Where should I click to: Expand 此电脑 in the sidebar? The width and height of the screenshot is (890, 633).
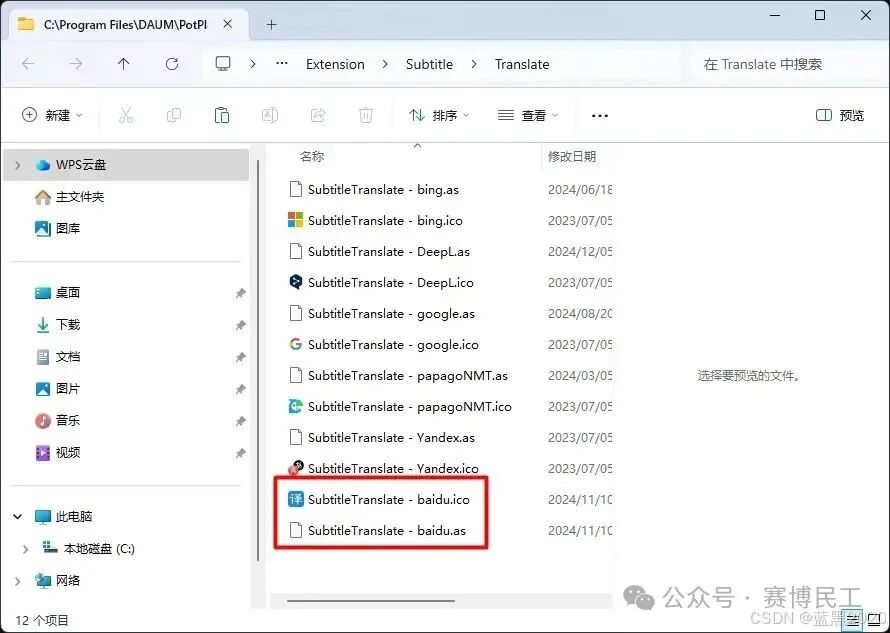click(18, 516)
